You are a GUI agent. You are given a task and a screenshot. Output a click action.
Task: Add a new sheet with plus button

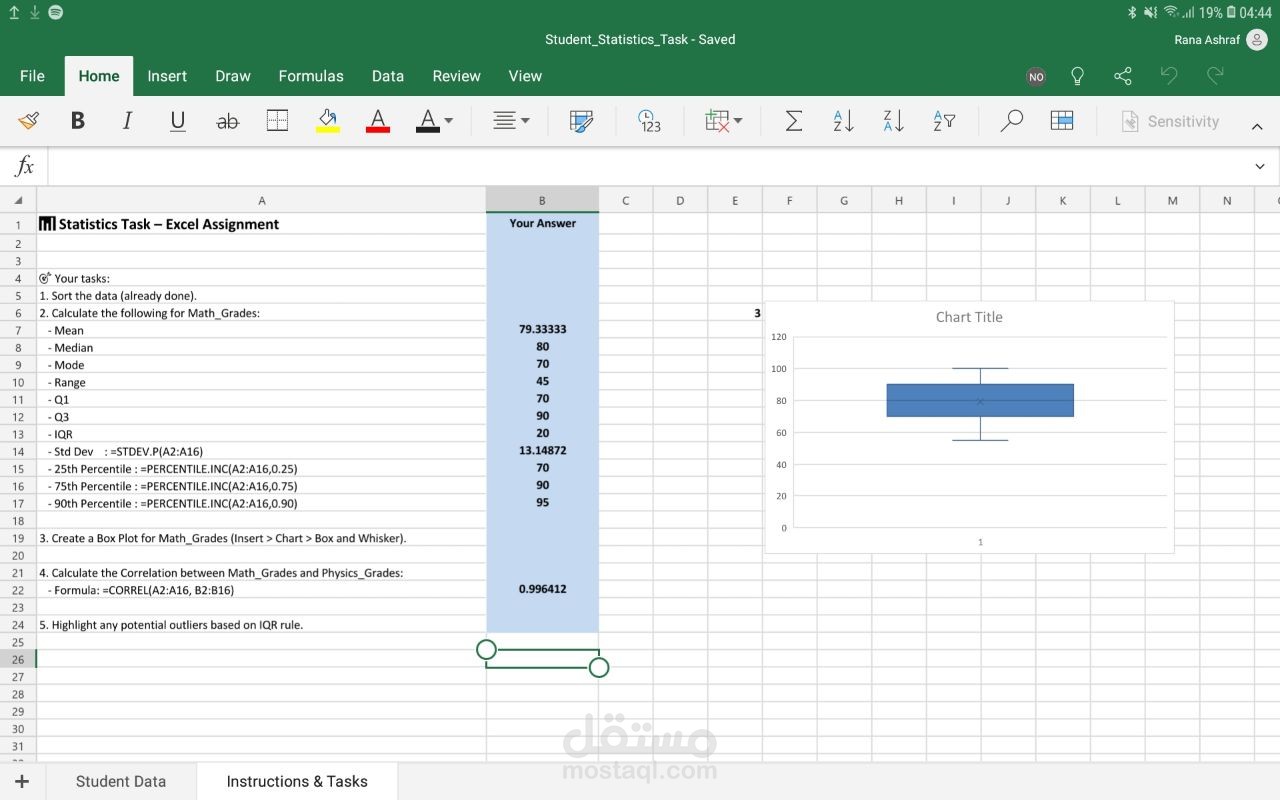click(x=22, y=781)
